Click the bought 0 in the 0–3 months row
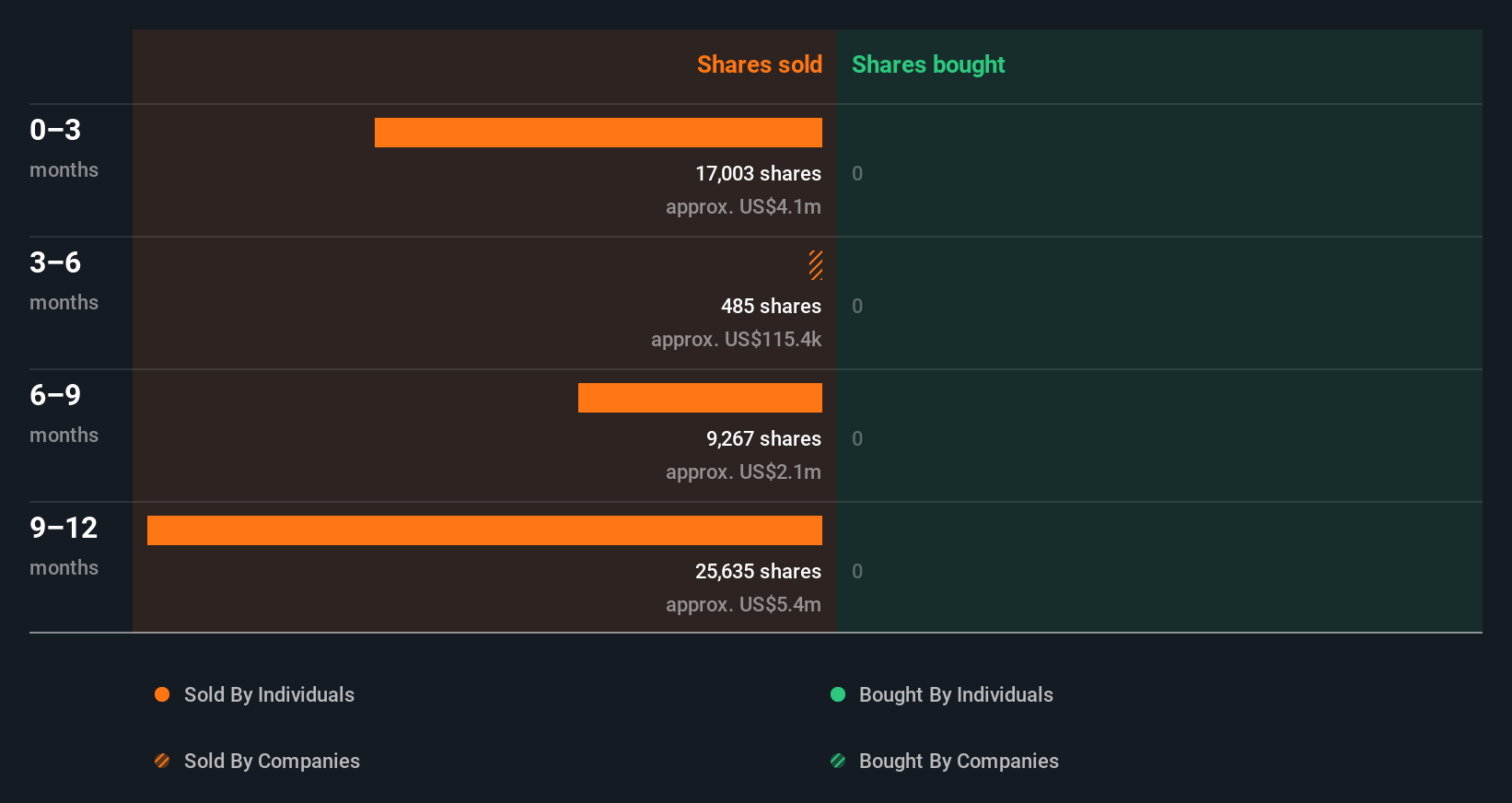Viewport: 1512px width, 803px height. coord(857,173)
